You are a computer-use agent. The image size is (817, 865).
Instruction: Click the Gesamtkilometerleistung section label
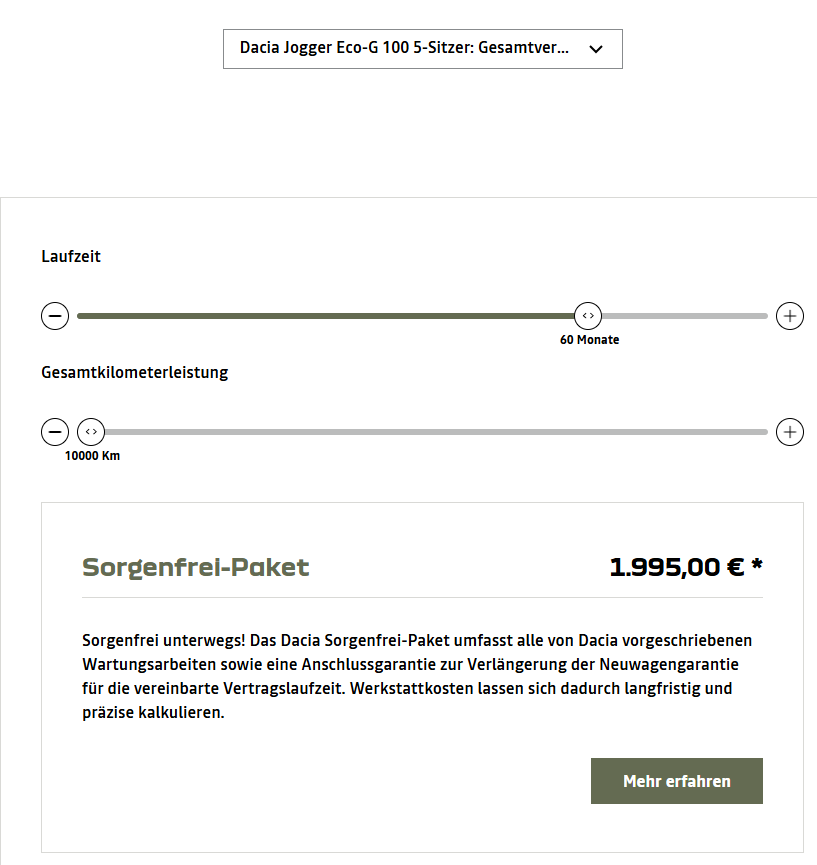pos(135,372)
